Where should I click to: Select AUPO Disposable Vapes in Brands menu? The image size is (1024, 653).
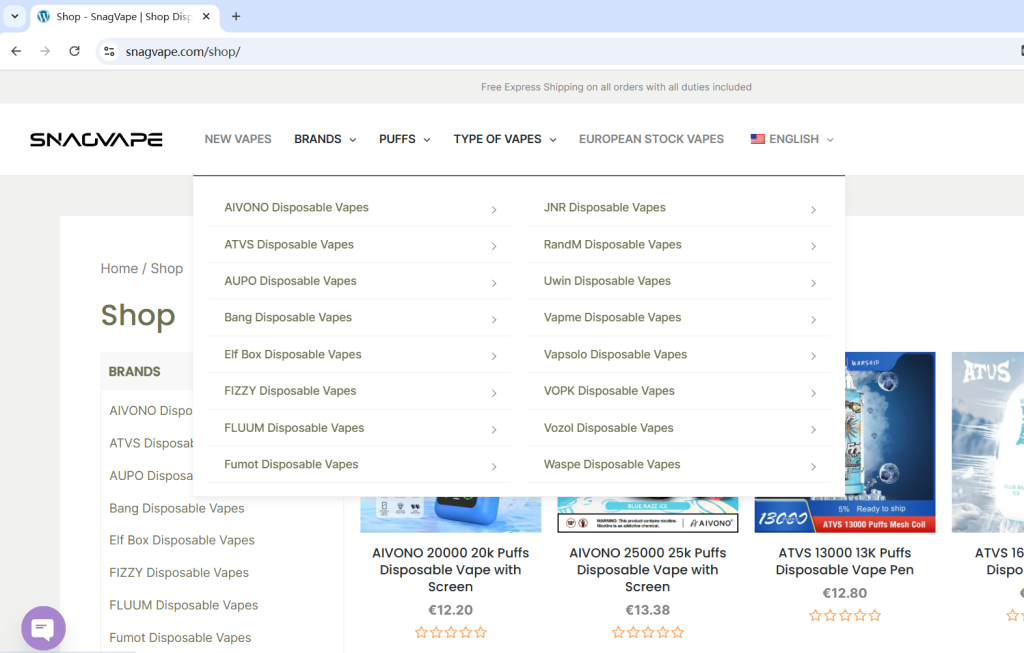tap(290, 281)
